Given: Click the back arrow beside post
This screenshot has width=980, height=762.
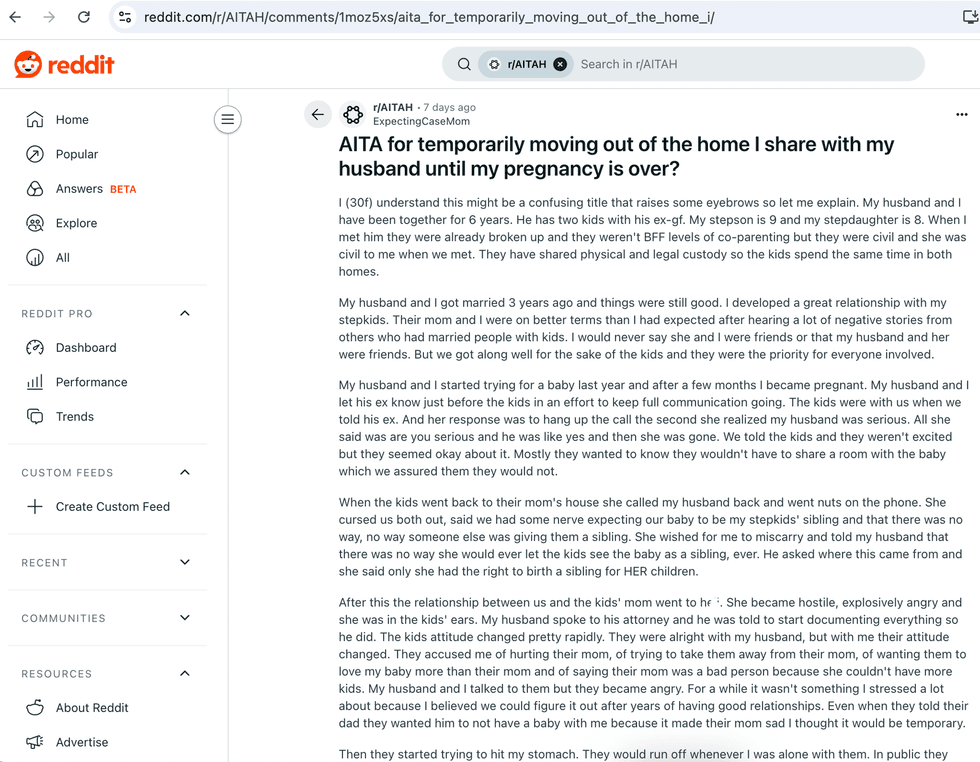Looking at the screenshot, I should tap(318, 114).
